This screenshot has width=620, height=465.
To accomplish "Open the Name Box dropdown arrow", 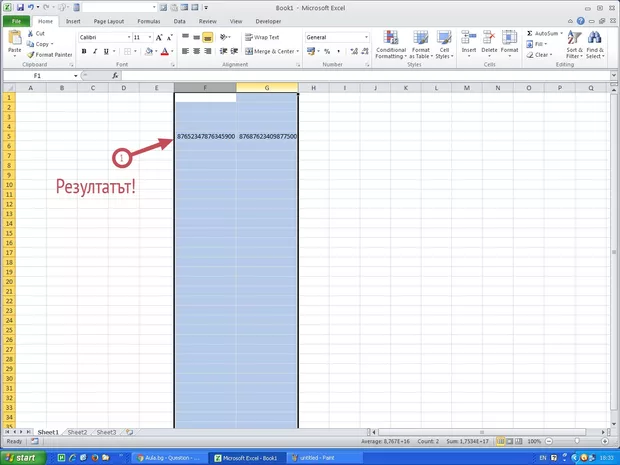I will click(75, 75).
